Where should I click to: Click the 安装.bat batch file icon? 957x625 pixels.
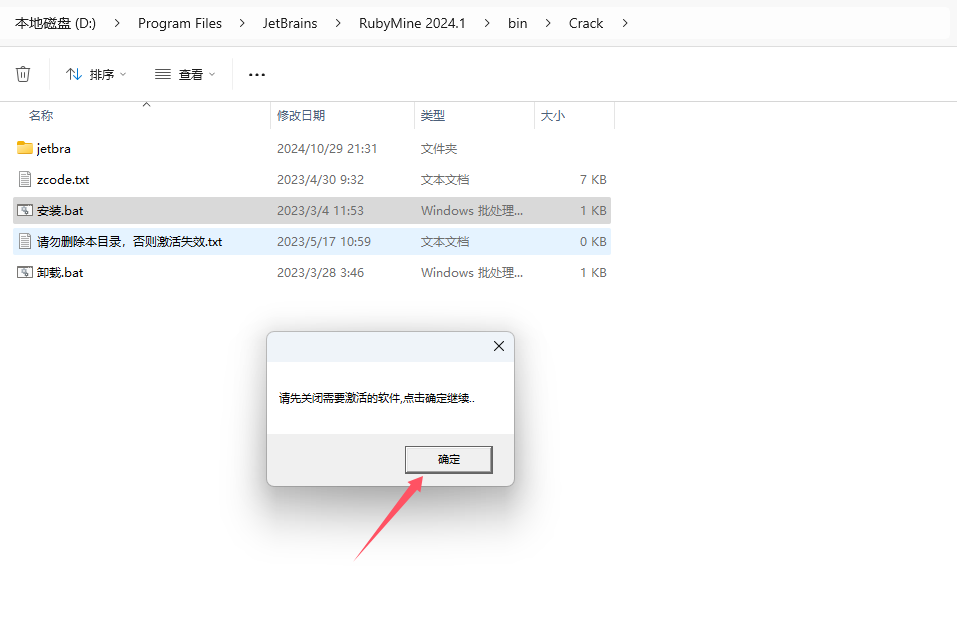[24, 210]
